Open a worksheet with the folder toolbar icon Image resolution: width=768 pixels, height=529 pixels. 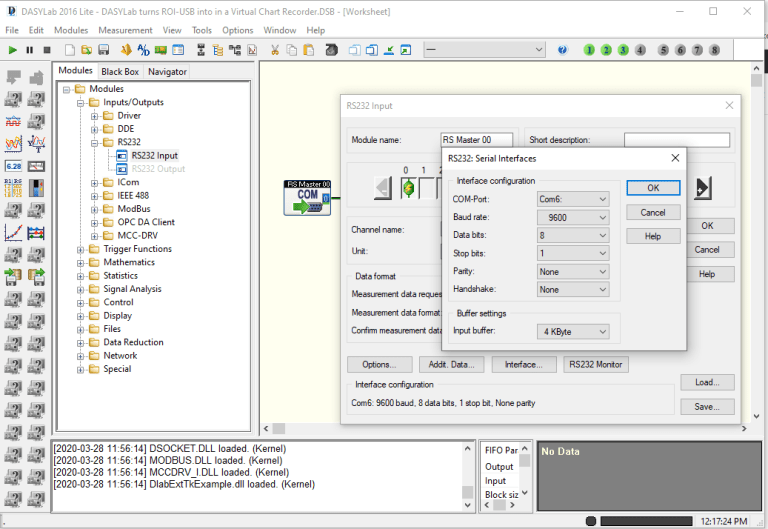(87, 50)
